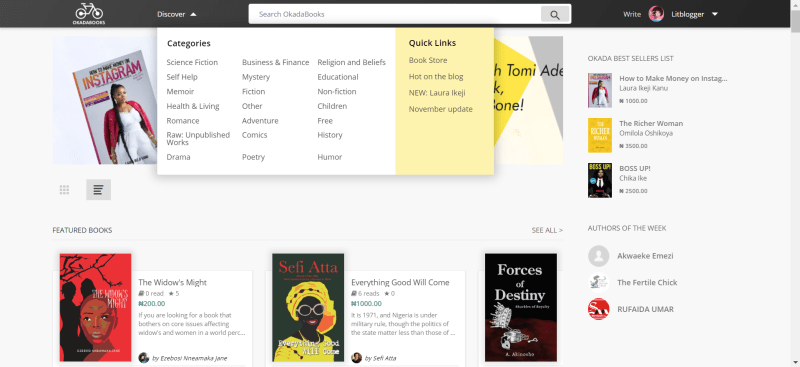The image size is (800, 367).
Task: Select Fiction category
Action: [x=254, y=92]
